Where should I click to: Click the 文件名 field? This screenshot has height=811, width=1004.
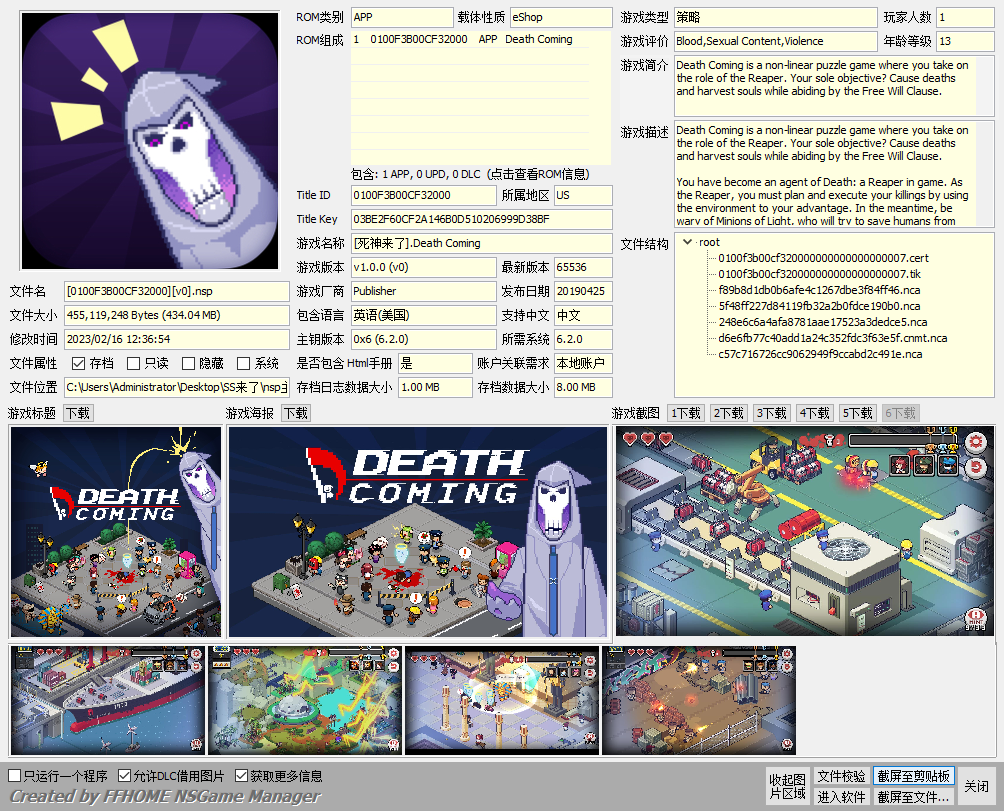click(176, 291)
